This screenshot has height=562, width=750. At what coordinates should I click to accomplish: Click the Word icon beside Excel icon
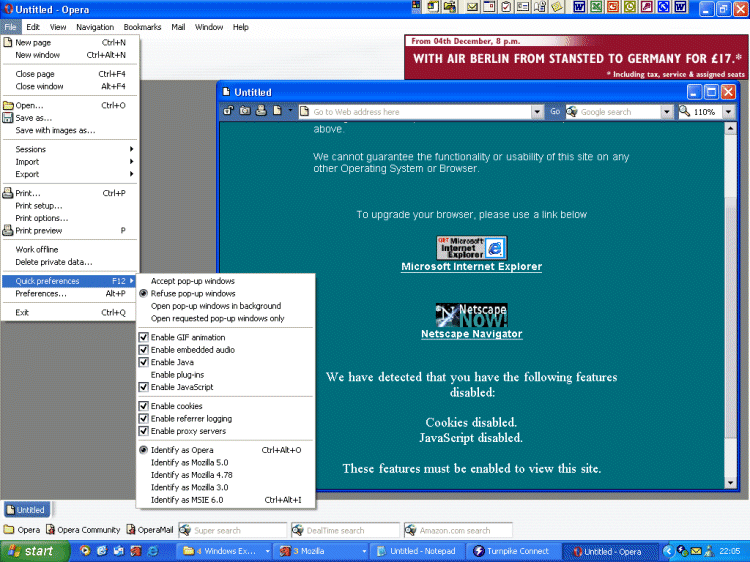(579, 7)
